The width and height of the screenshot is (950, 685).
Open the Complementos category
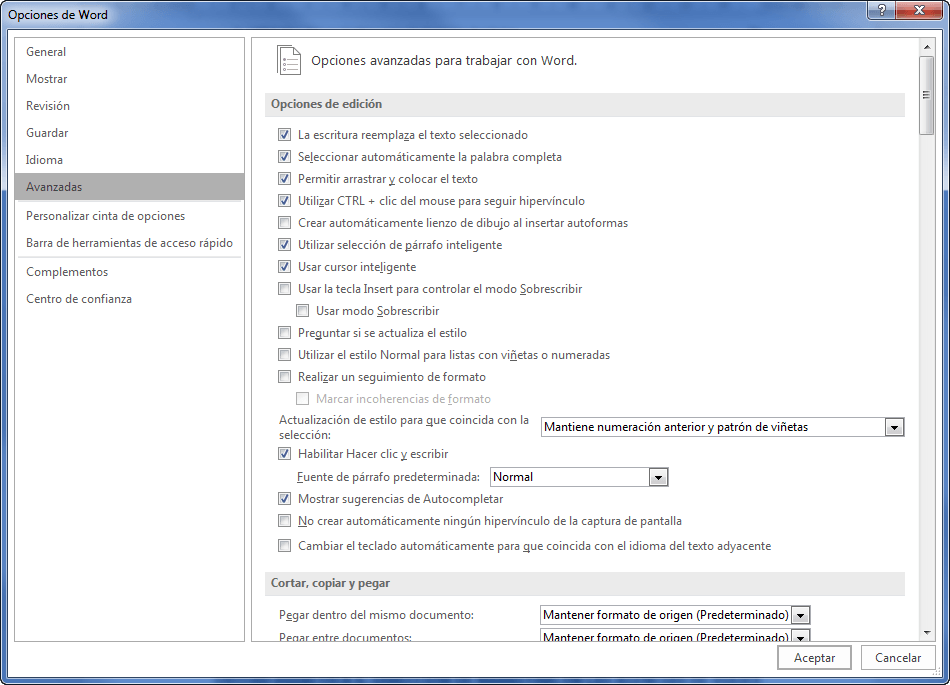coord(67,272)
